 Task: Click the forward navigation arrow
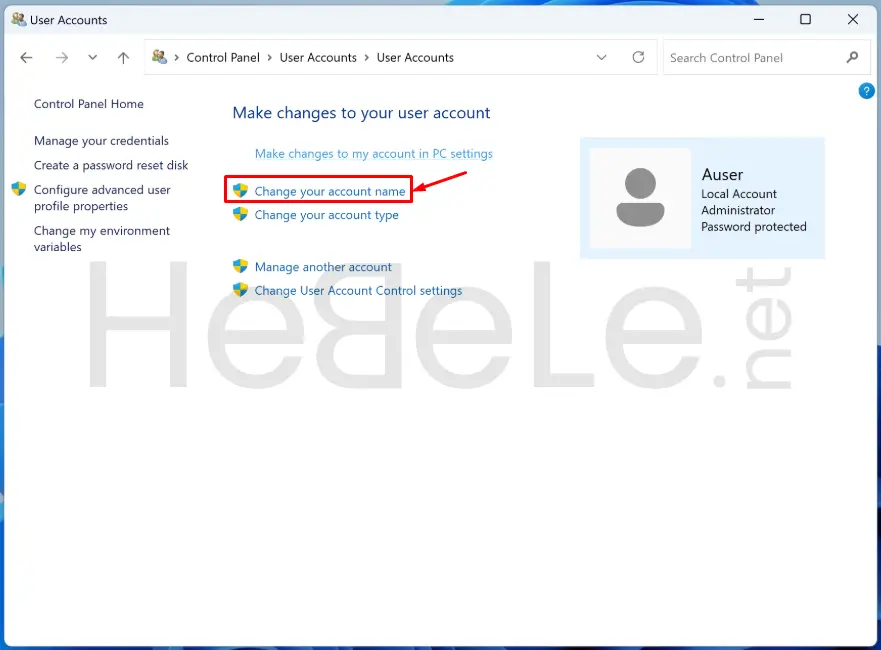pos(62,57)
